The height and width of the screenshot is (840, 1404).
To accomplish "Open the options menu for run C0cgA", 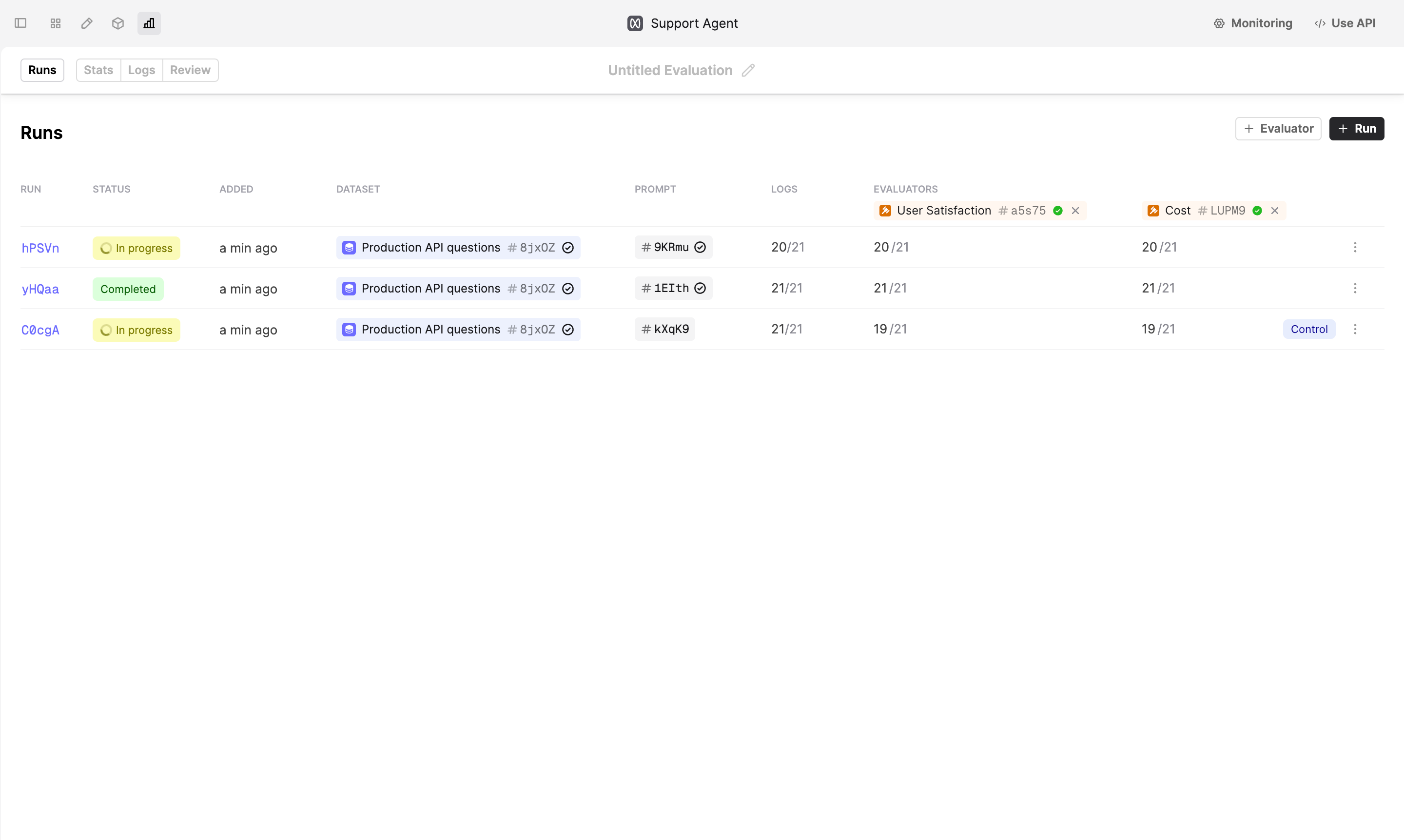I will pos(1355,330).
